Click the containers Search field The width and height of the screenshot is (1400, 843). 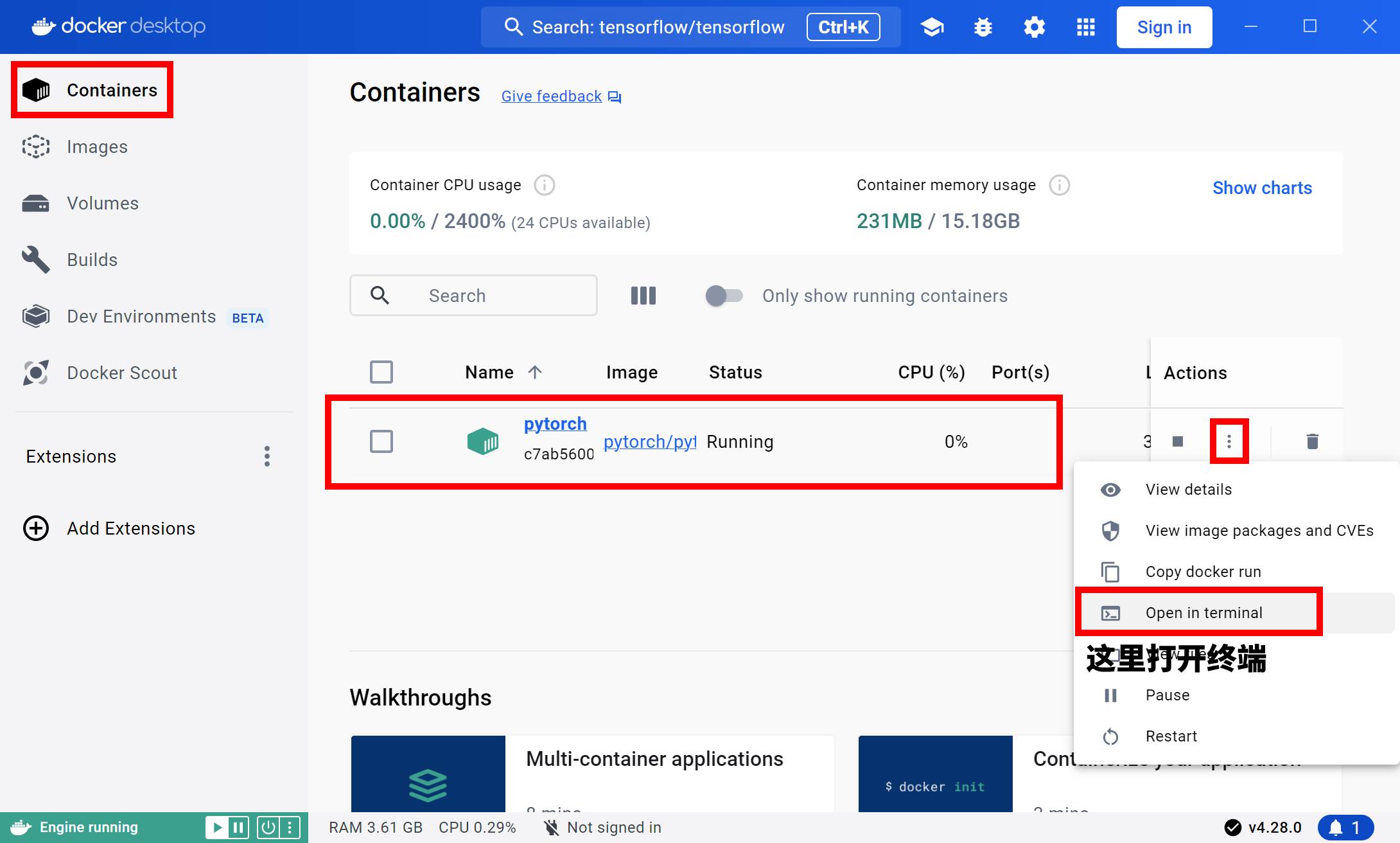(x=473, y=296)
